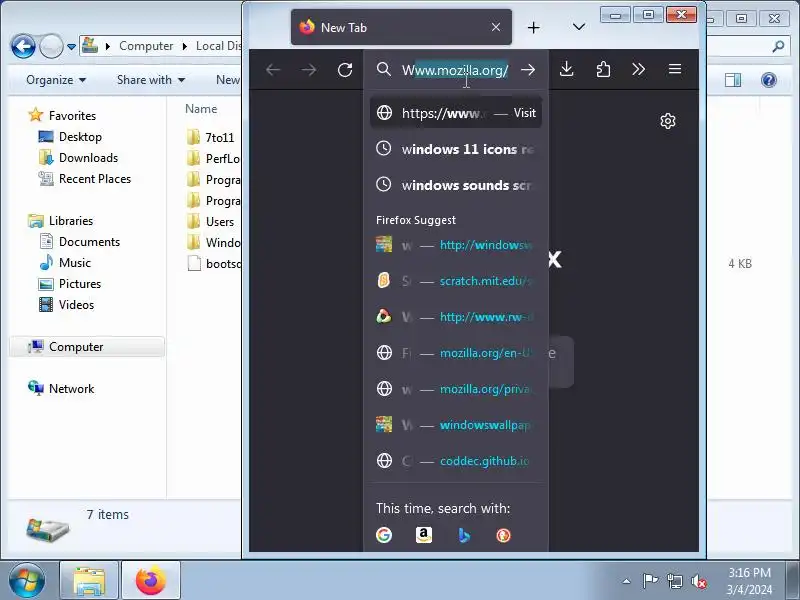This screenshot has width=800, height=600.
Task: Open the Action Center flag icon
Action: [x=649, y=581]
